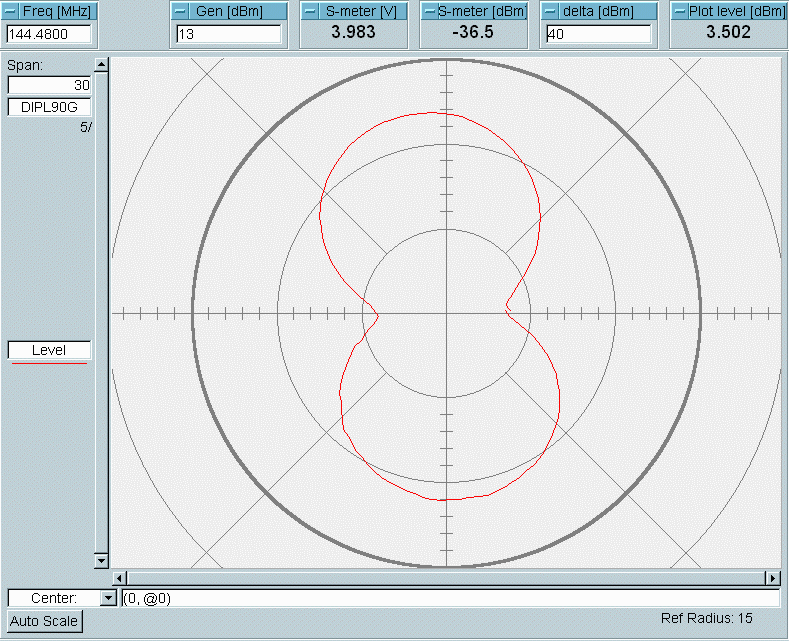The image size is (789, 641).
Task: Click the Gen [dBm] value field
Action: [229, 34]
